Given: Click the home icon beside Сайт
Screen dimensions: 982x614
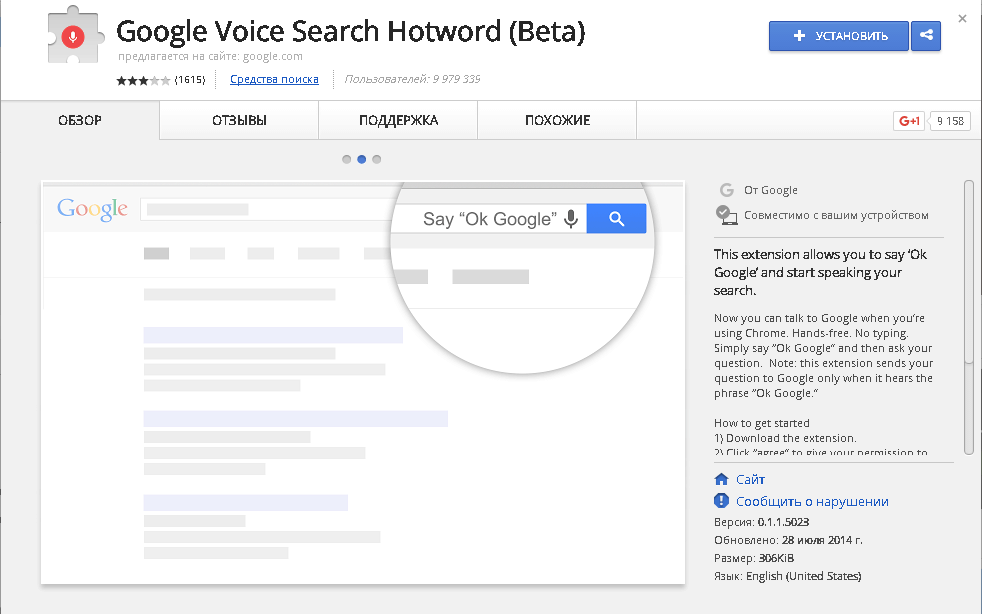Looking at the screenshot, I should (x=722, y=480).
